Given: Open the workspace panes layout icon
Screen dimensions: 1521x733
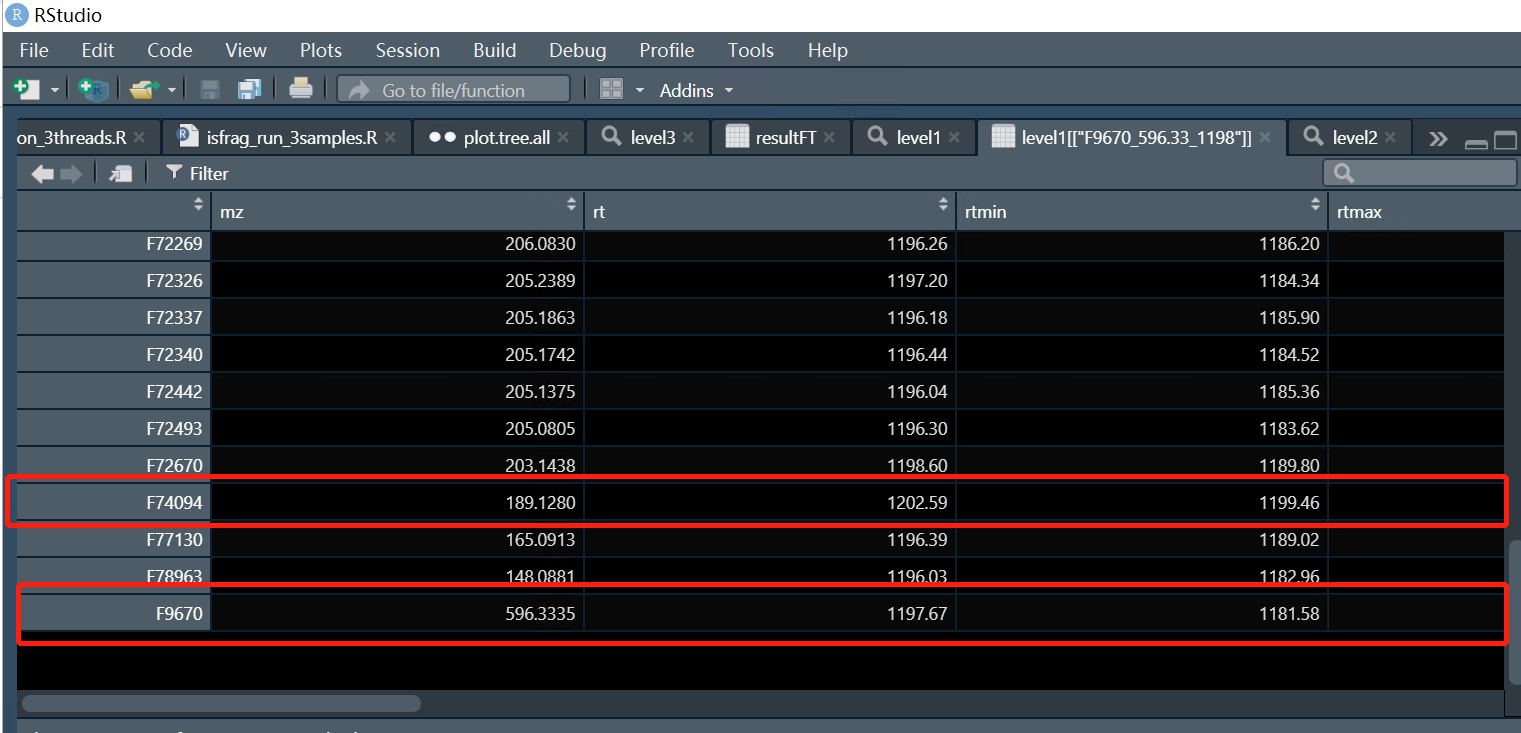Looking at the screenshot, I should (x=611, y=89).
